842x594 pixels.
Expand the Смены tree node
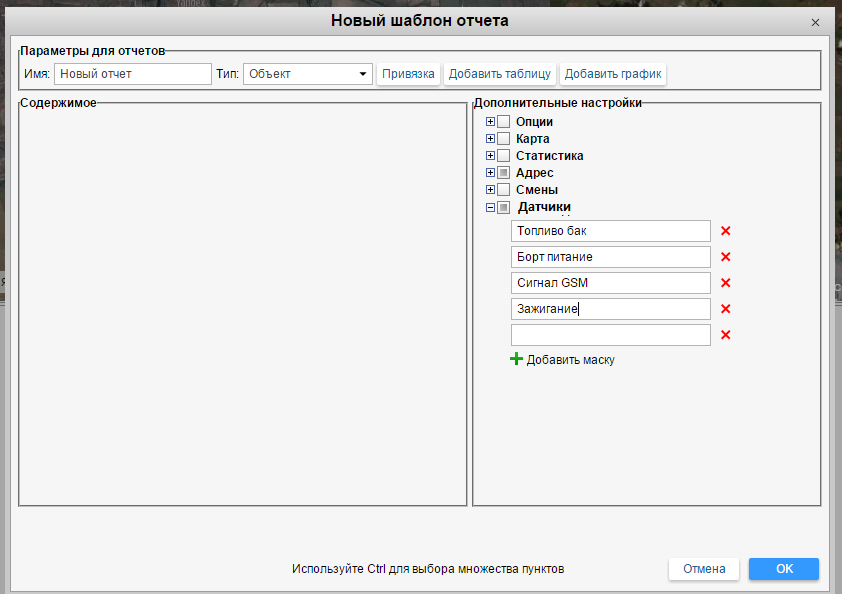(490, 190)
